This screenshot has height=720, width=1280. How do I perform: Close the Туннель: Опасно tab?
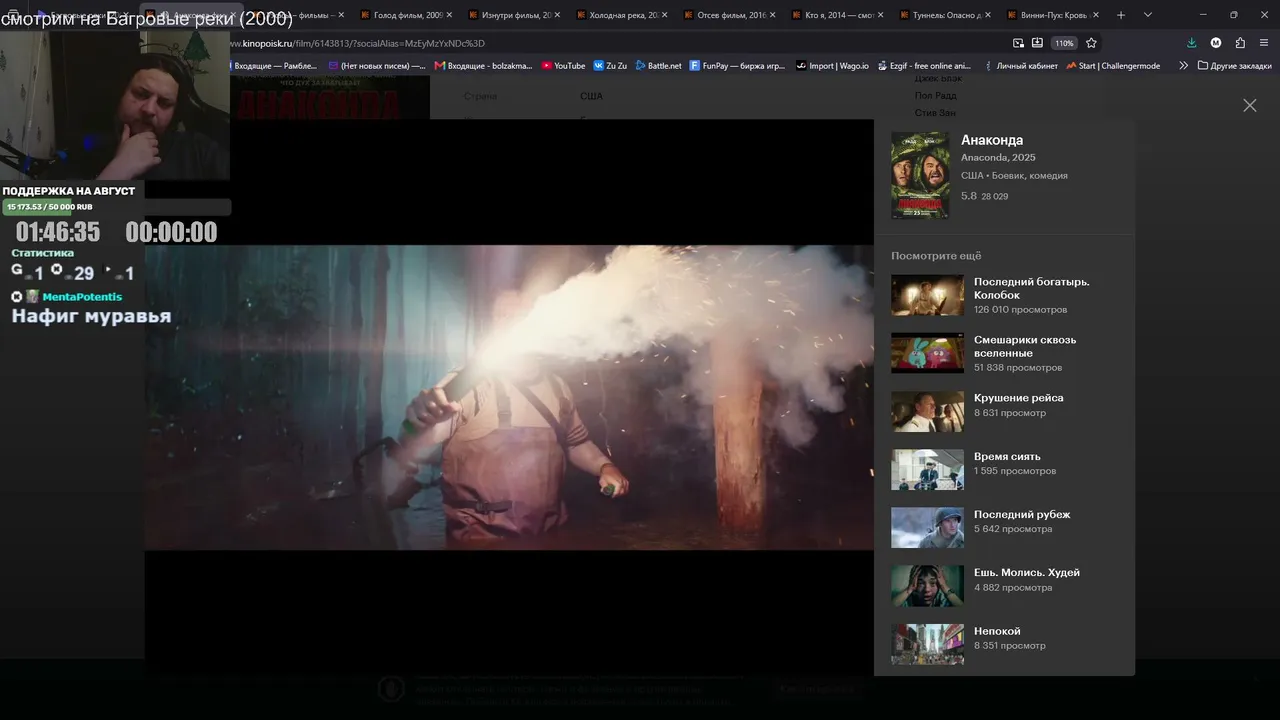tap(988, 15)
